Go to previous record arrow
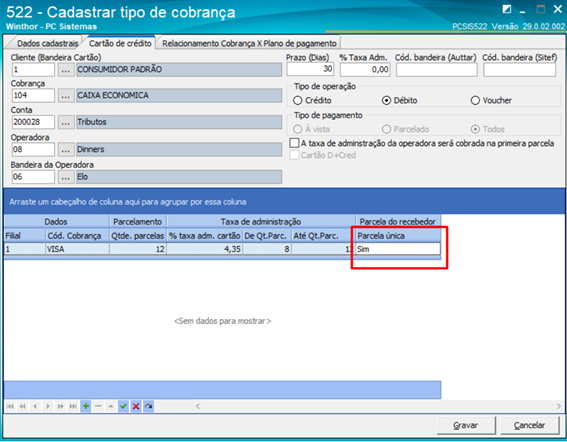Screen dimensions: 567x442 click(x=35, y=407)
